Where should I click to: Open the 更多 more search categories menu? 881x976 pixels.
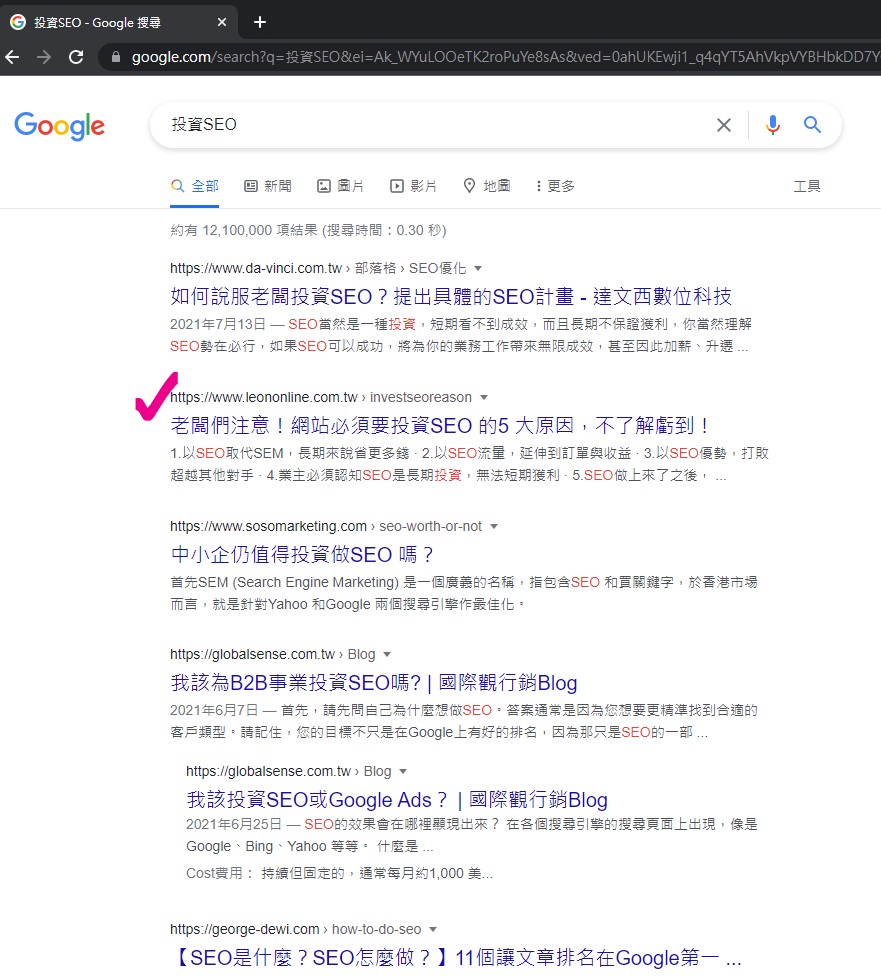click(x=553, y=185)
